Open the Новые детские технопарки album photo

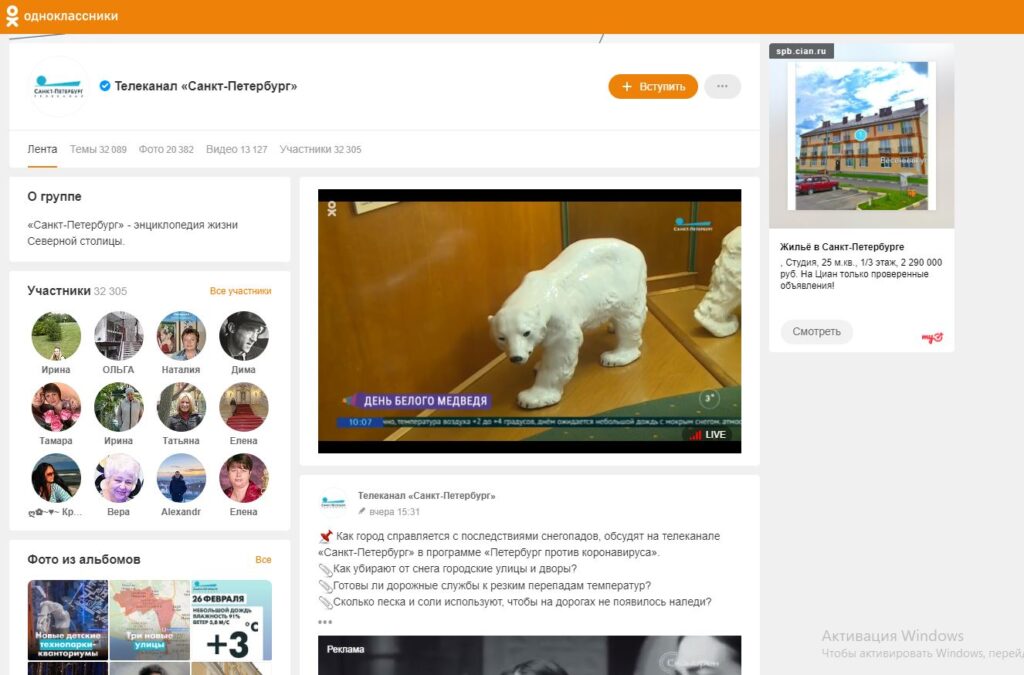click(68, 620)
